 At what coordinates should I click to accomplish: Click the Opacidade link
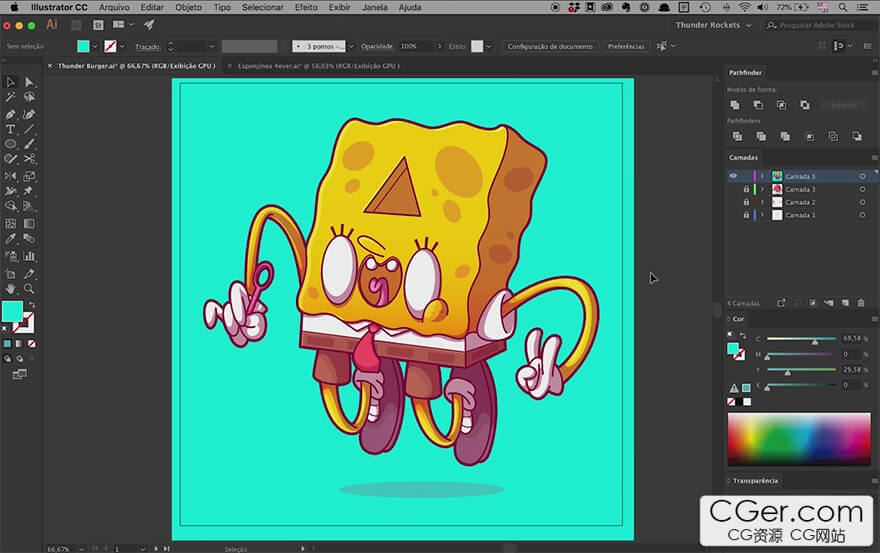click(x=377, y=47)
